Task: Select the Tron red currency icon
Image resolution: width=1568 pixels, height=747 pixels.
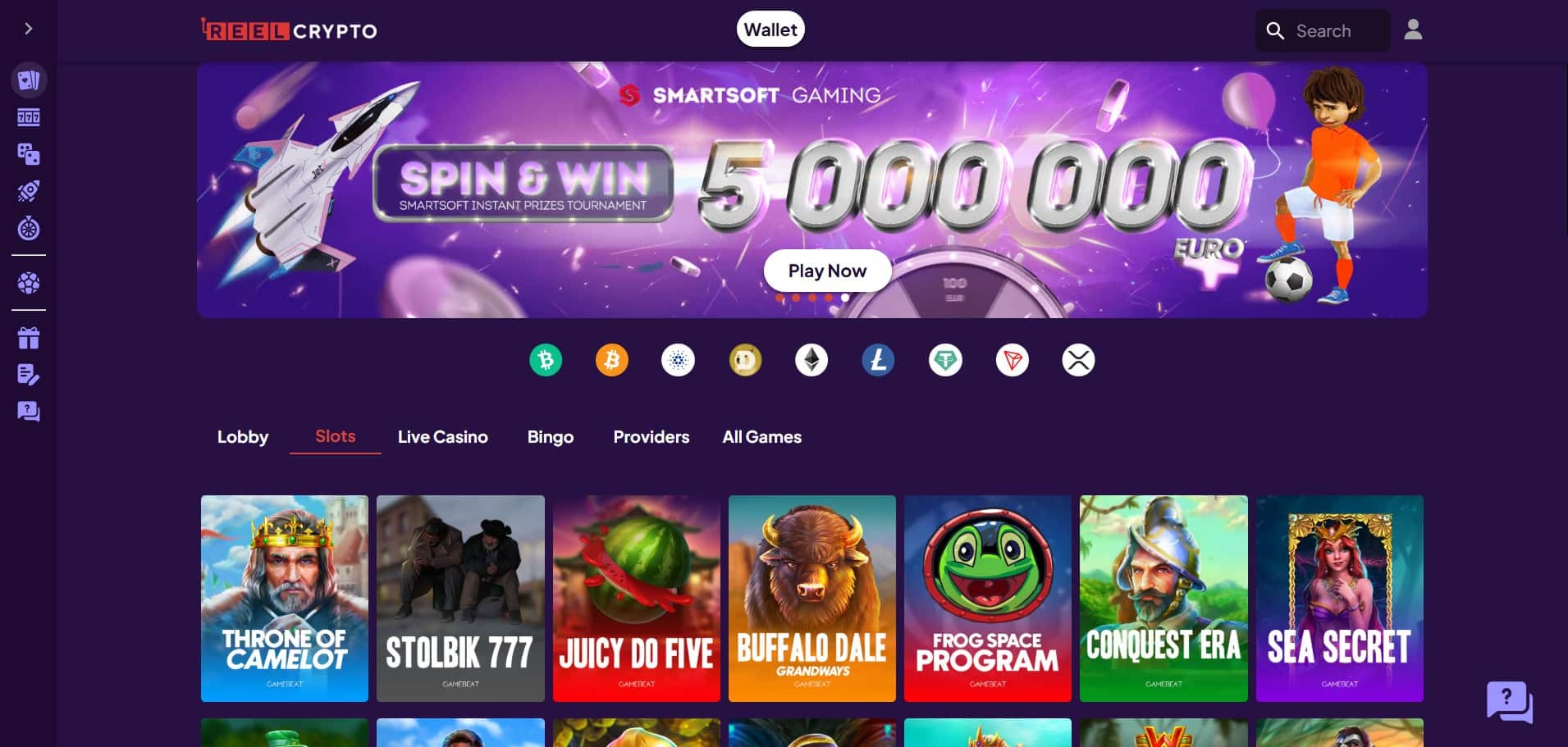Action: tap(1012, 360)
